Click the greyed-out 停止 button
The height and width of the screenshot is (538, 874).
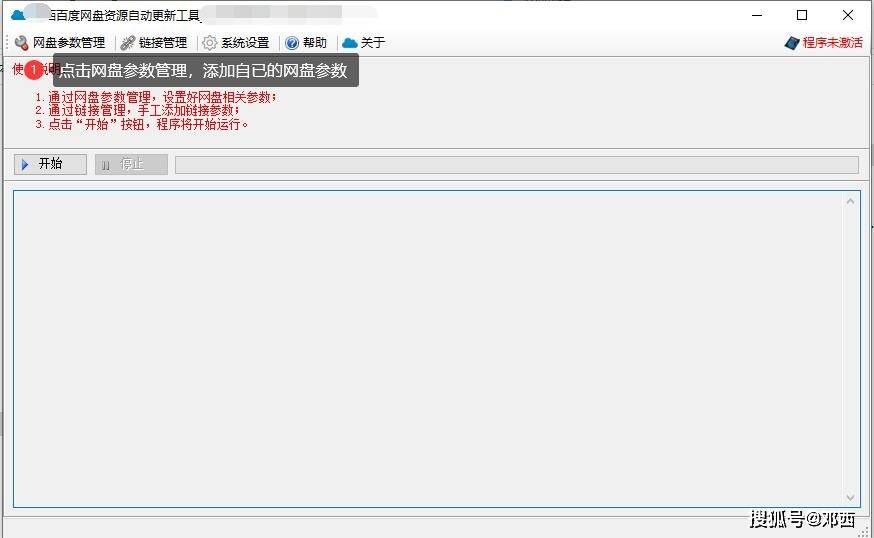pos(131,164)
